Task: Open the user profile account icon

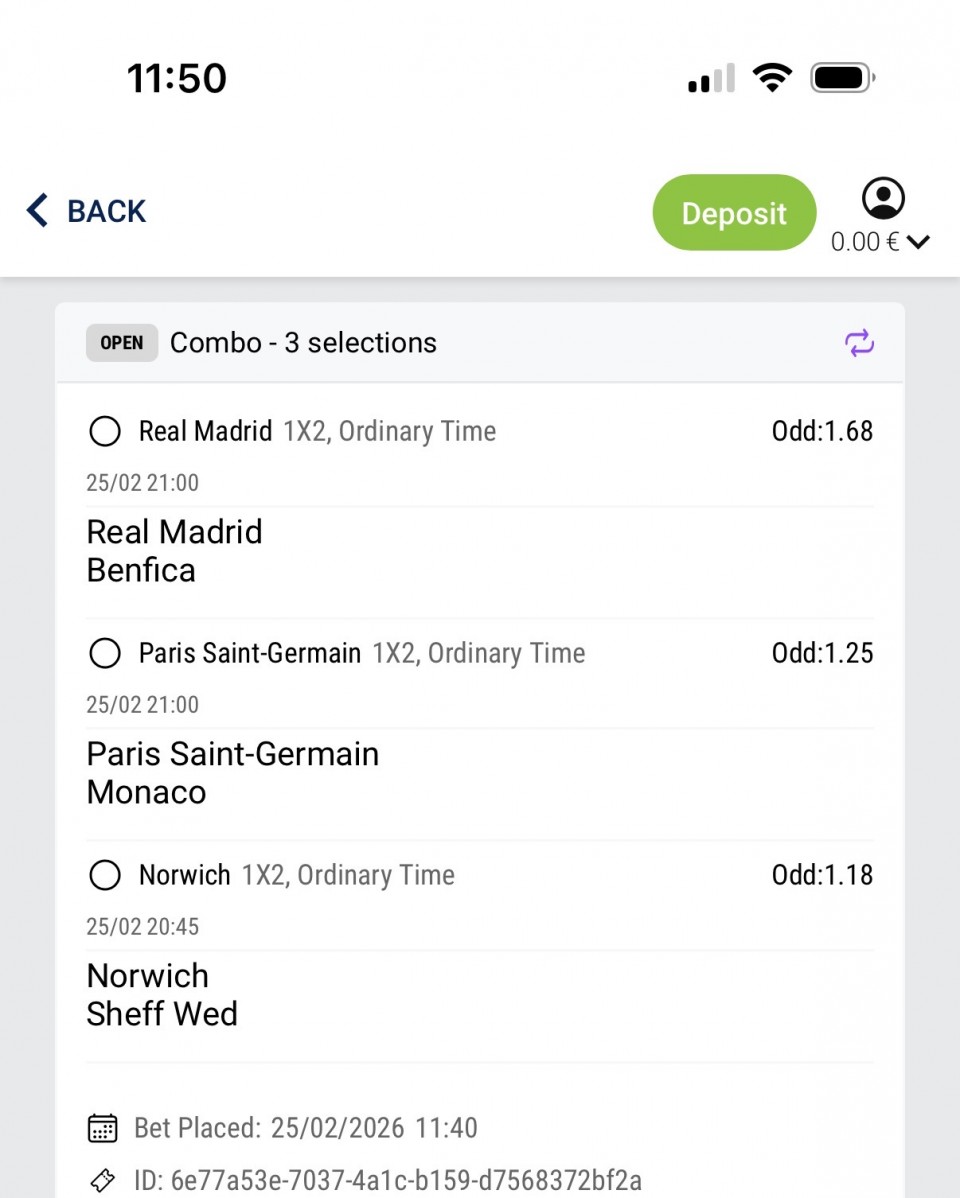Action: pos(882,199)
